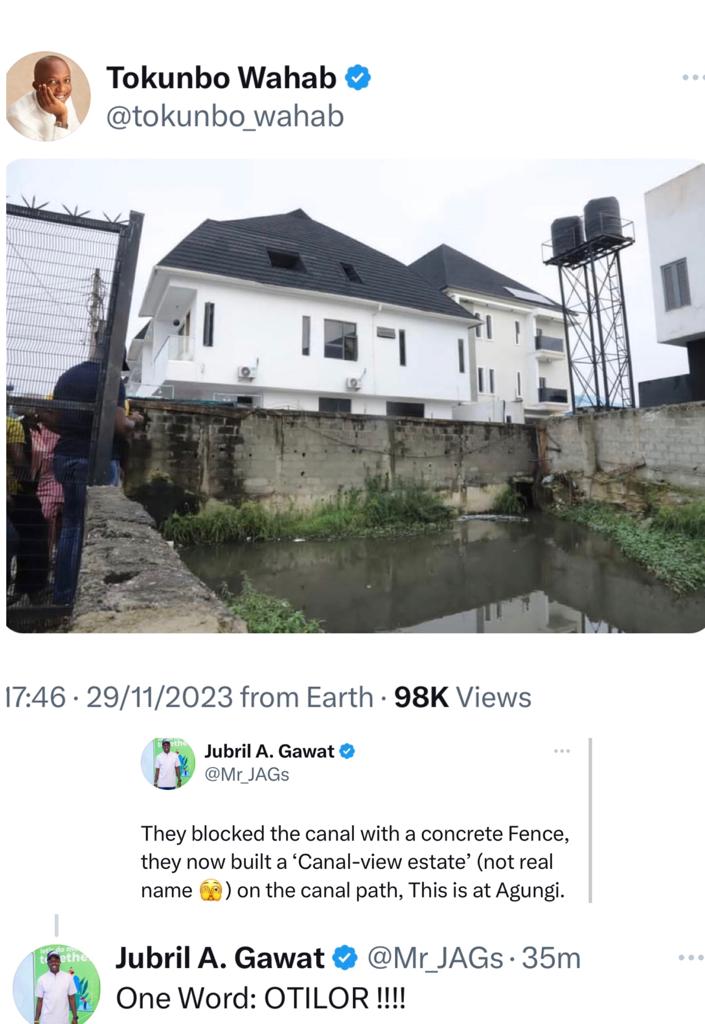The width and height of the screenshot is (705, 1024).
Task: Click Jubril A. Gawat's avatar in quoted tweet
Action: (x=167, y=764)
